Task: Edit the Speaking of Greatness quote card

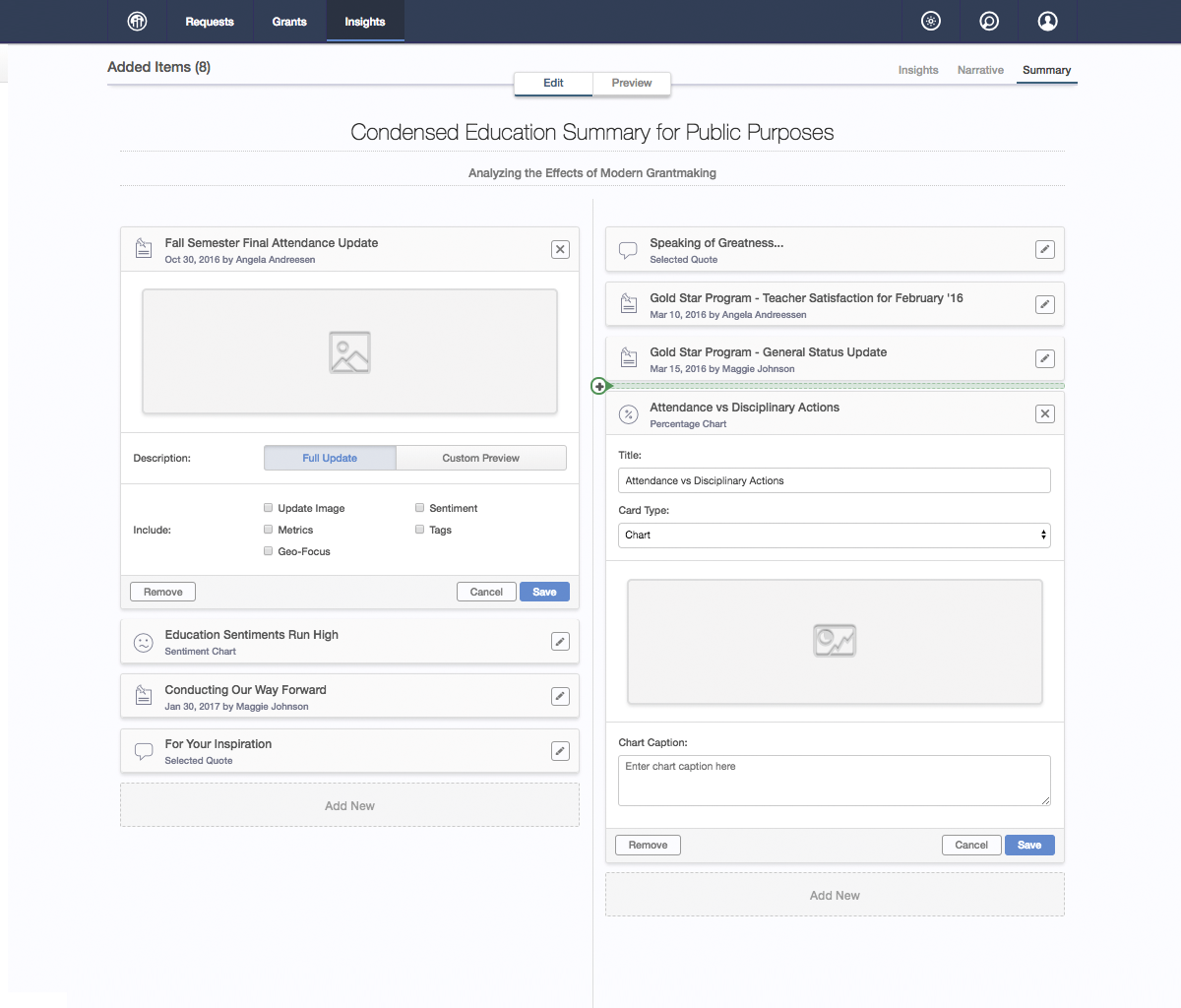Action: [x=1045, y=250]
